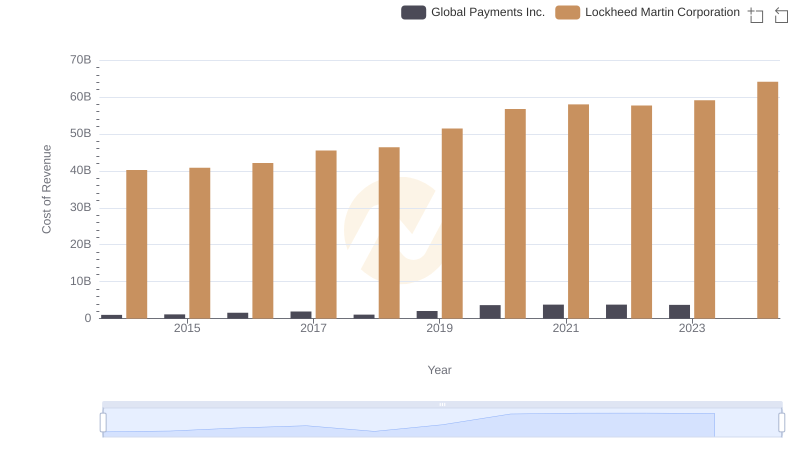800x461 pixels.
Task: Click the zoom reset restore icon
Action: 781,15
